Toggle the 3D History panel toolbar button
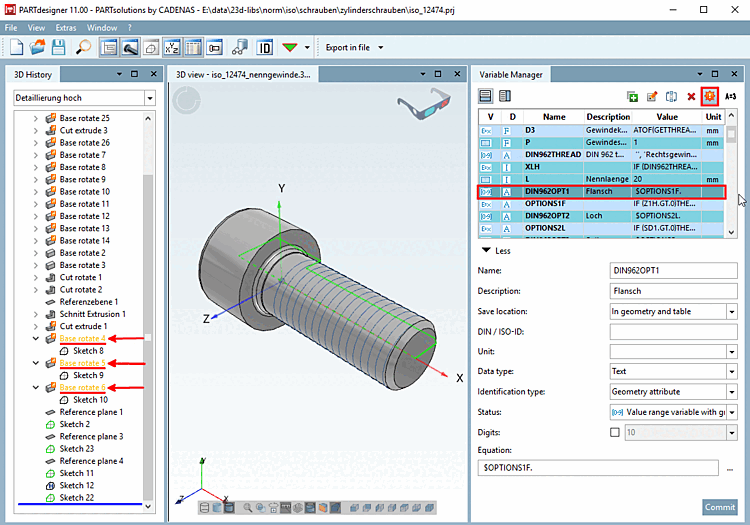Screen dimensions: 750x525 [x=108, y=47]
